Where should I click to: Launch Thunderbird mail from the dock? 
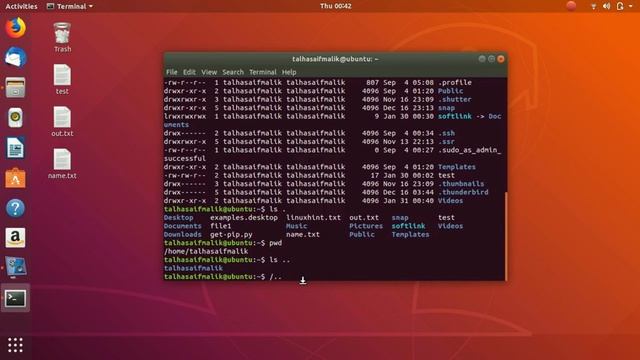16,57
